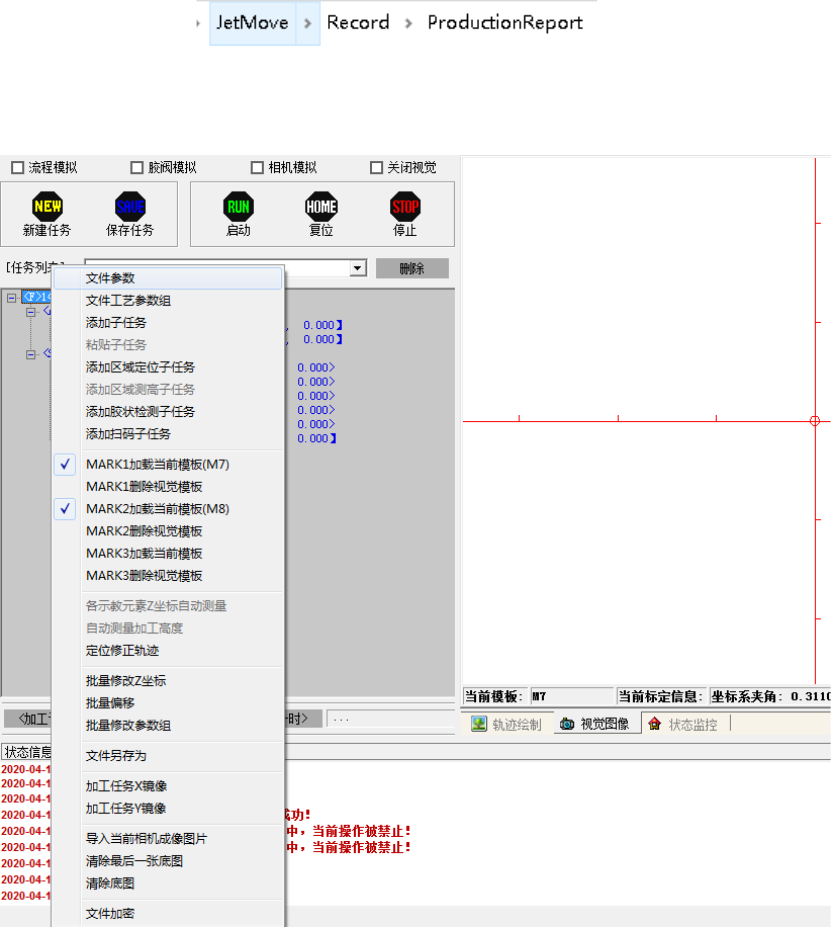Screen dimensions: 831x927
Task: Switch to the 视觉图像 tab
Action: pyautogui.click(x=596, y=724)
